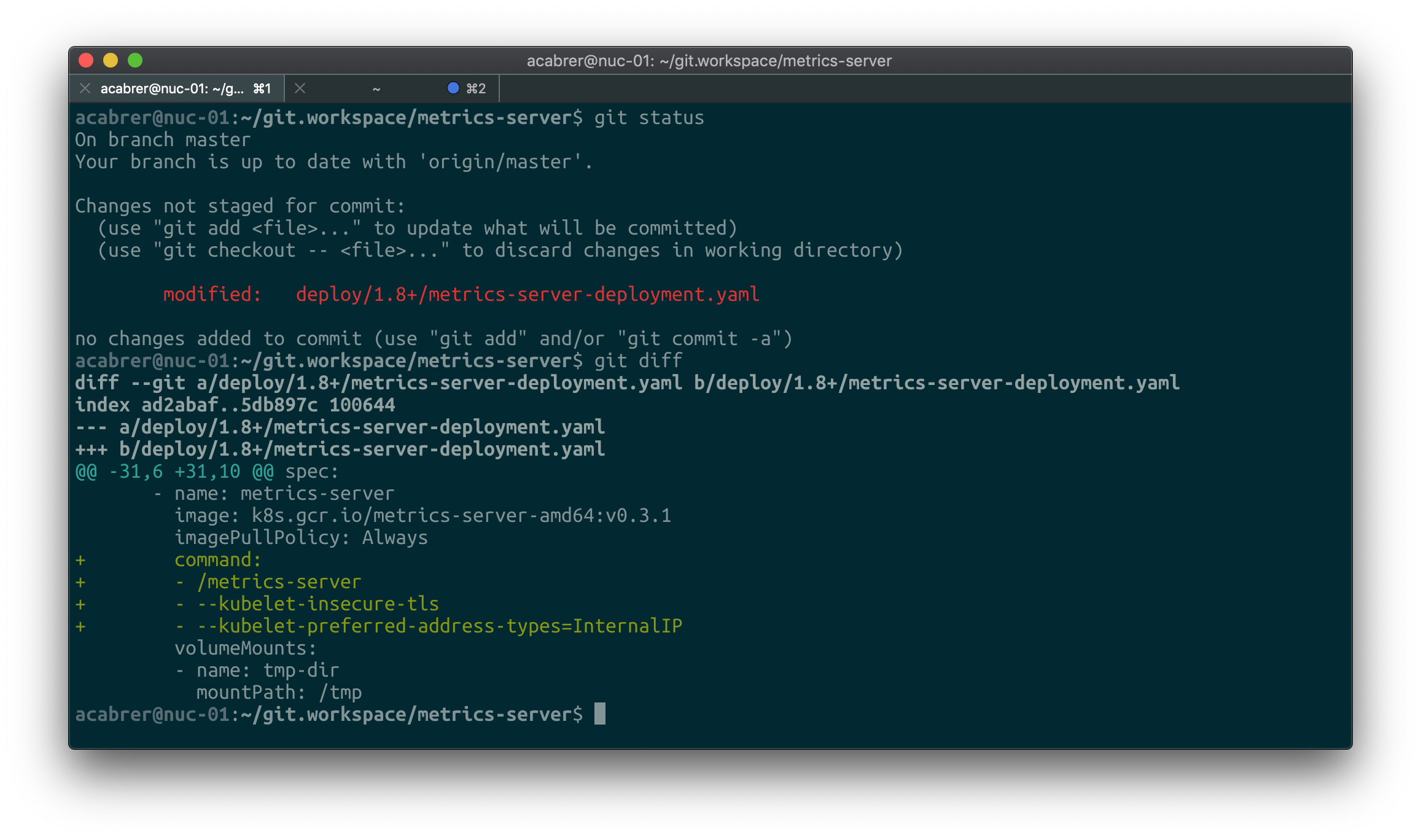
Task: Click the blue activity dot in tab 2
Action: pyautogui.click(x=453, y=88)
